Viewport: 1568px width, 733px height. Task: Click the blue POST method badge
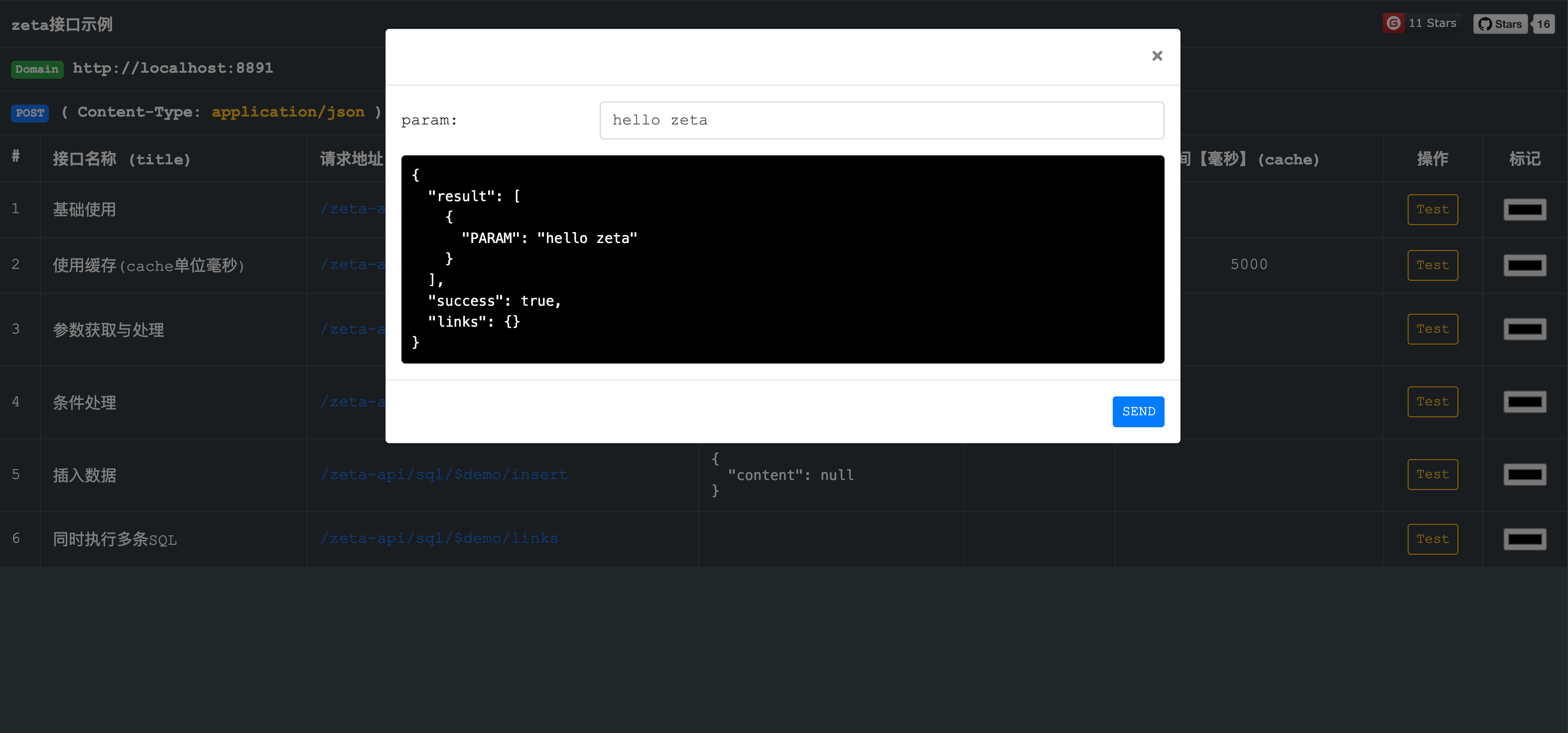[x=30, y=113]
